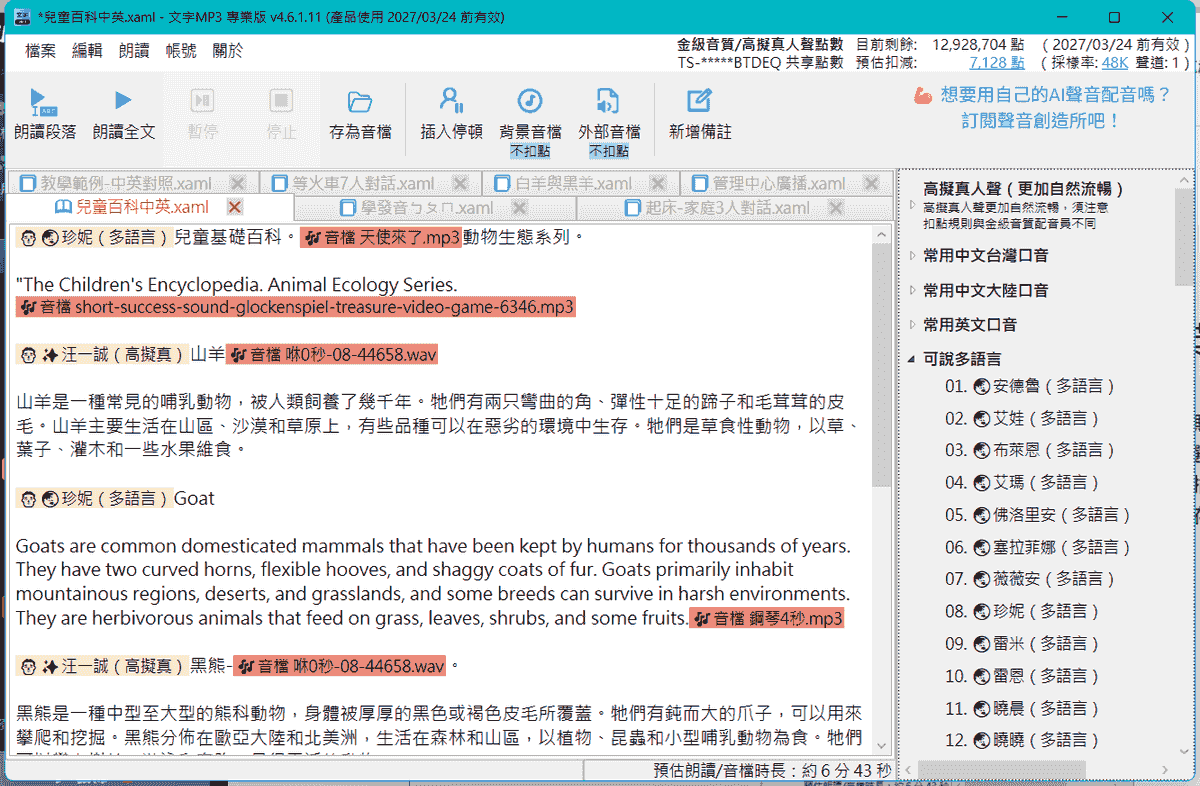Image resolution: width=1200 pixels, height=786 pixels.
Task: Click the 外部音檔 external audio icon
Action: click(x=608, y=101)
